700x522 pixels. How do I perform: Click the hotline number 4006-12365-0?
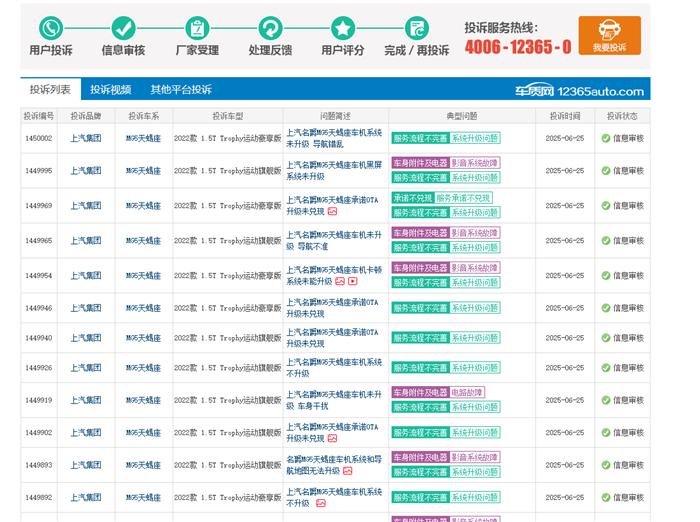[518, 46]
